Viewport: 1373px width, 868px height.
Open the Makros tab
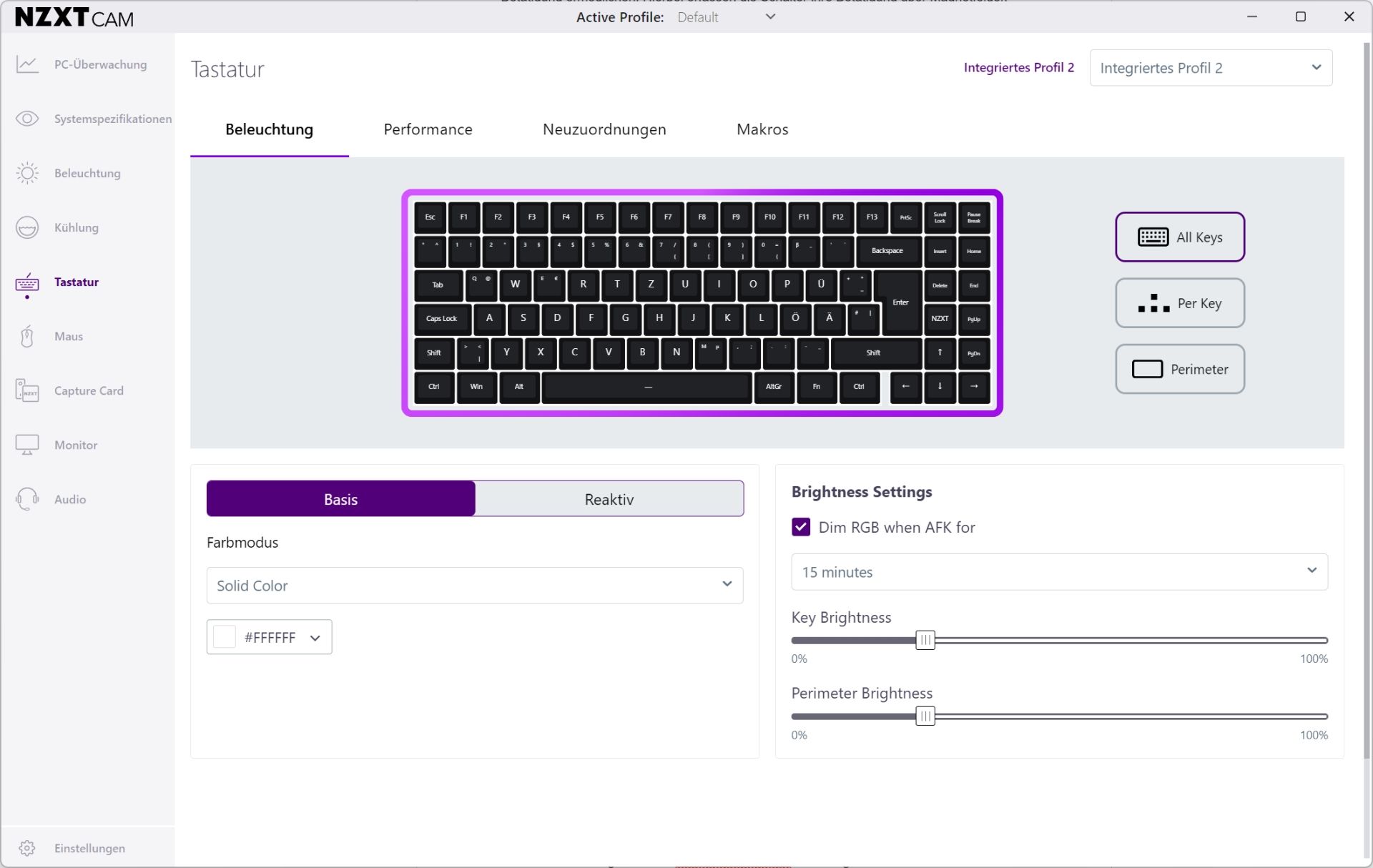pos(762,129)
